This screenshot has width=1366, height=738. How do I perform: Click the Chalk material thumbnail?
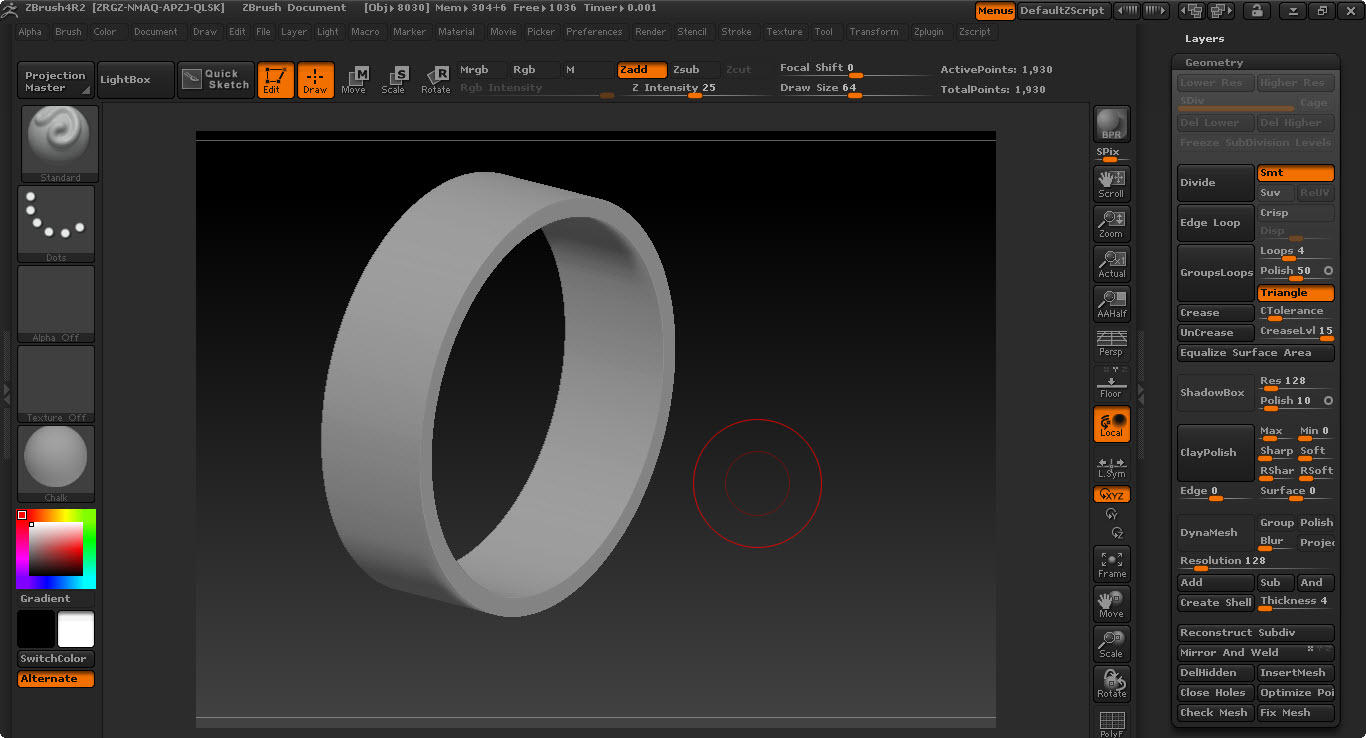56,462
